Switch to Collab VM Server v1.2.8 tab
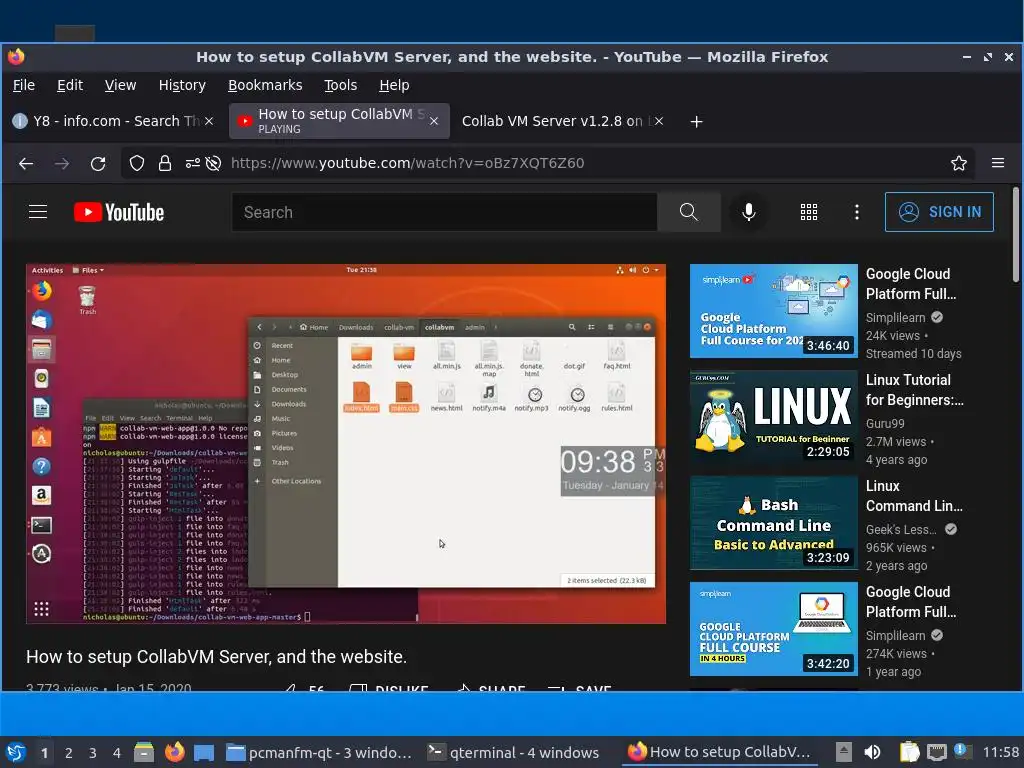 [x=562, y=121]
